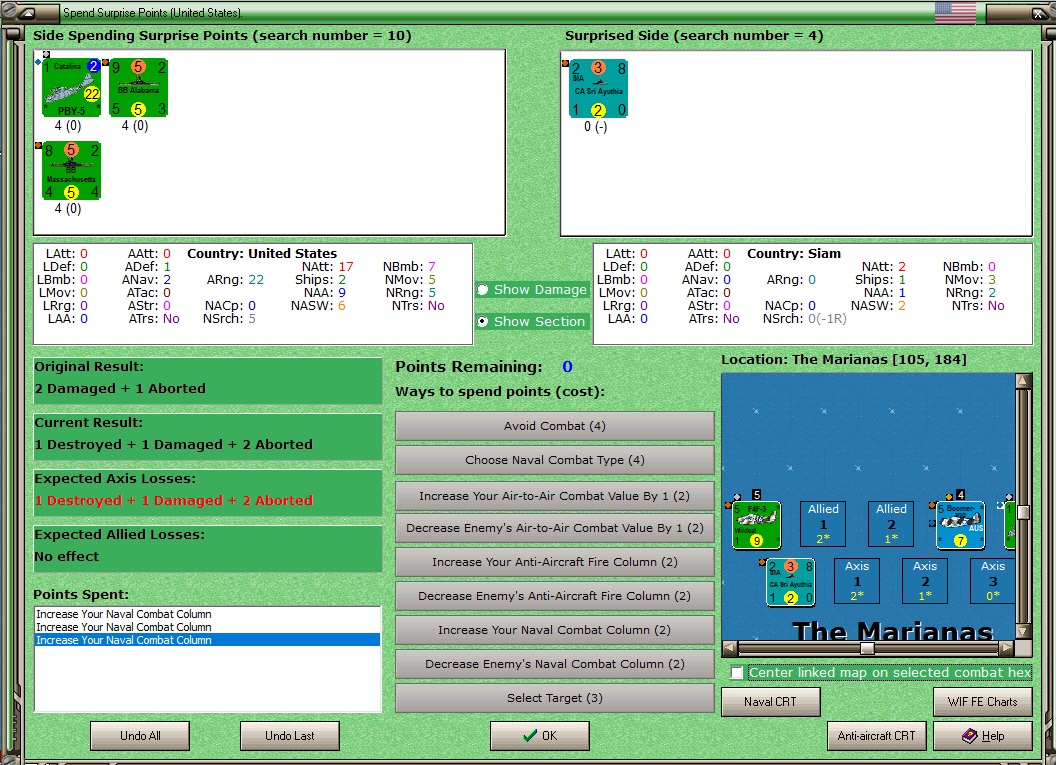
Task: Click Select Target (3) button
Action: 554,698
